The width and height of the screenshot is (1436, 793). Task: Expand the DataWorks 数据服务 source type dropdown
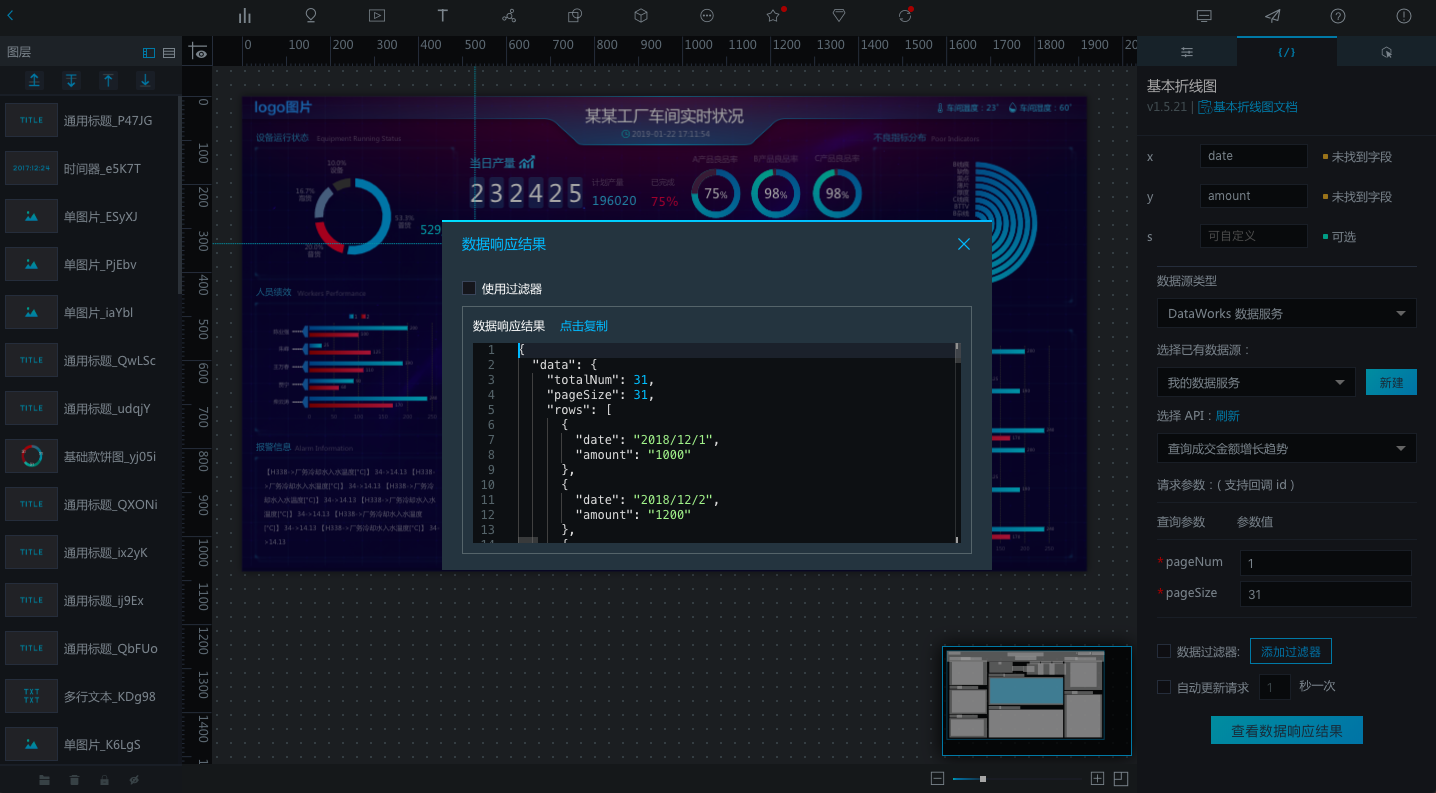click(x=1286, y=313)
